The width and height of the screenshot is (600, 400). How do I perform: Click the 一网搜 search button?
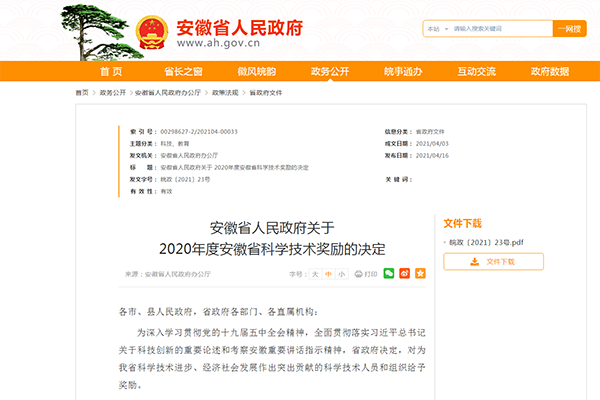point(570,30)
